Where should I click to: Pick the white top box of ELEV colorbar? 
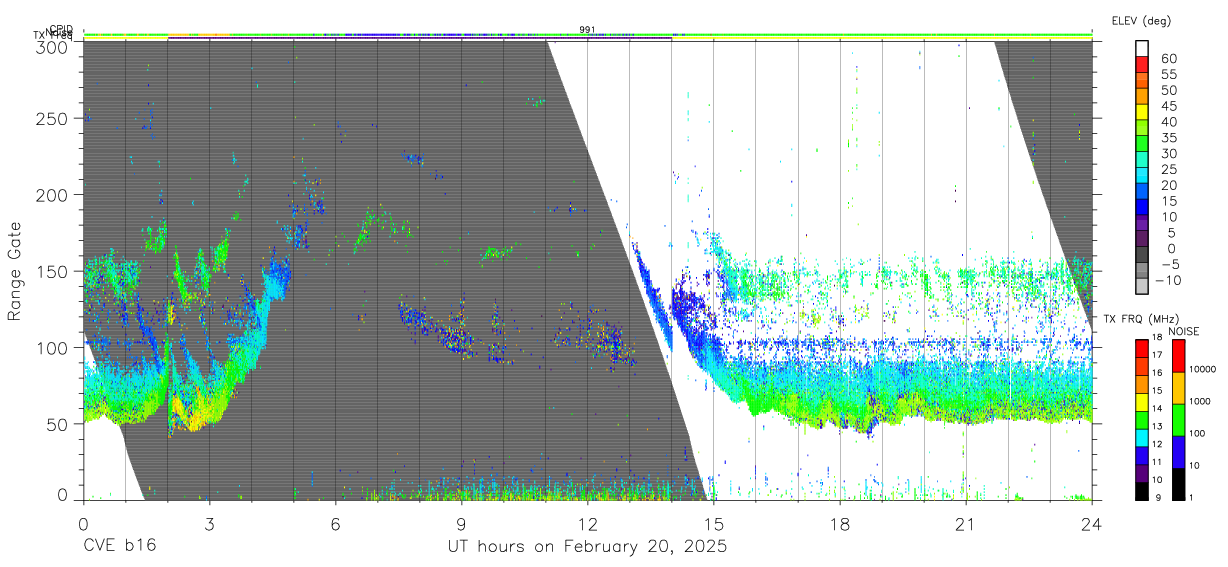click(1142, 49)
